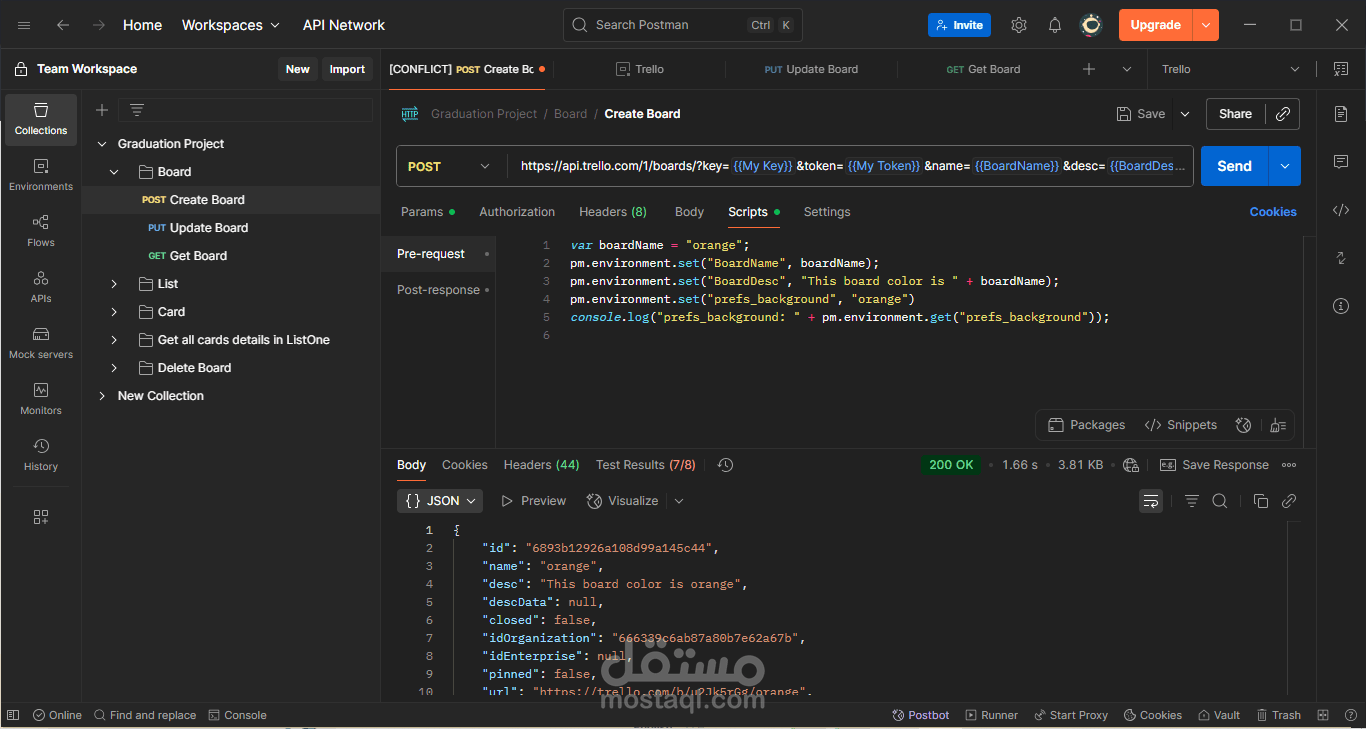Screen dimensions: 1366x729
Task: Open History in the sidebar
Action: click(x=41, y=455)
